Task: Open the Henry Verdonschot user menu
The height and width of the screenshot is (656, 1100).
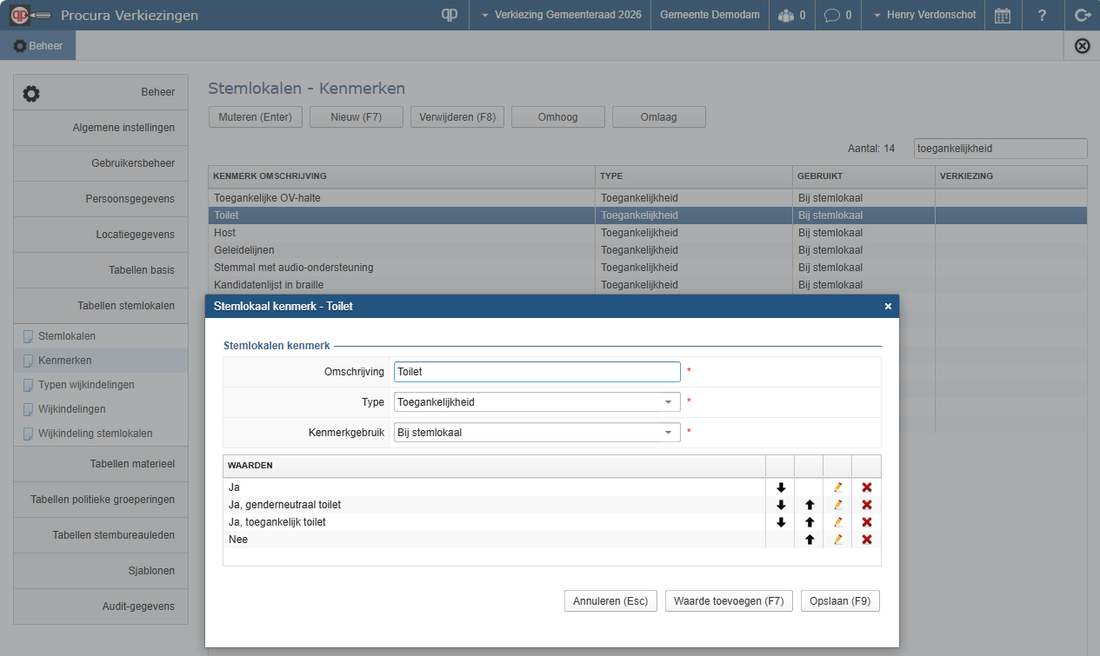Action: coord(923,15)
